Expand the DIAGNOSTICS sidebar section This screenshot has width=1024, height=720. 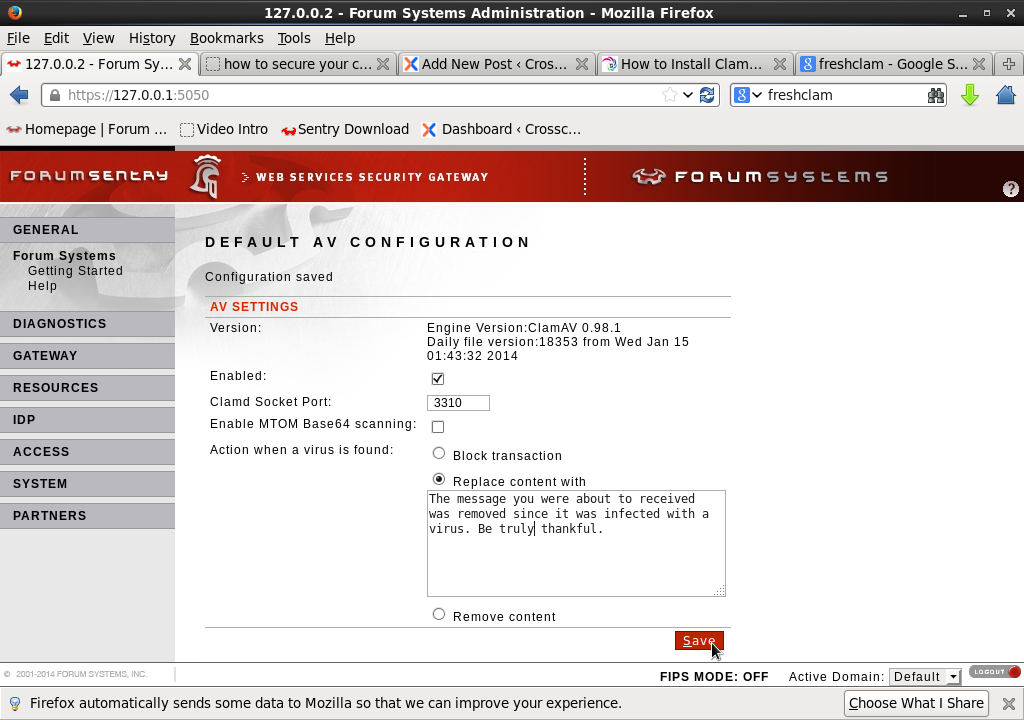pos(88,324)
